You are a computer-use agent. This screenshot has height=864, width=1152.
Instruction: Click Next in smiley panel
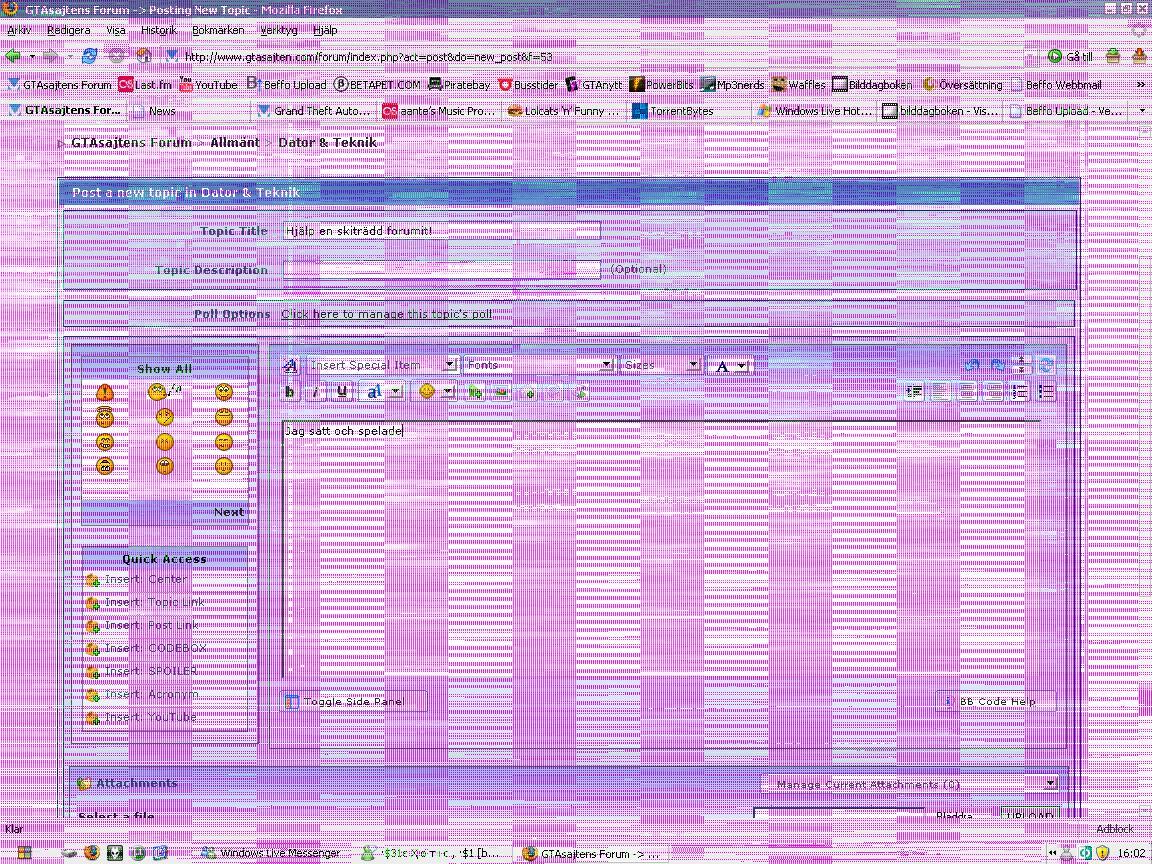click(228, 512)
